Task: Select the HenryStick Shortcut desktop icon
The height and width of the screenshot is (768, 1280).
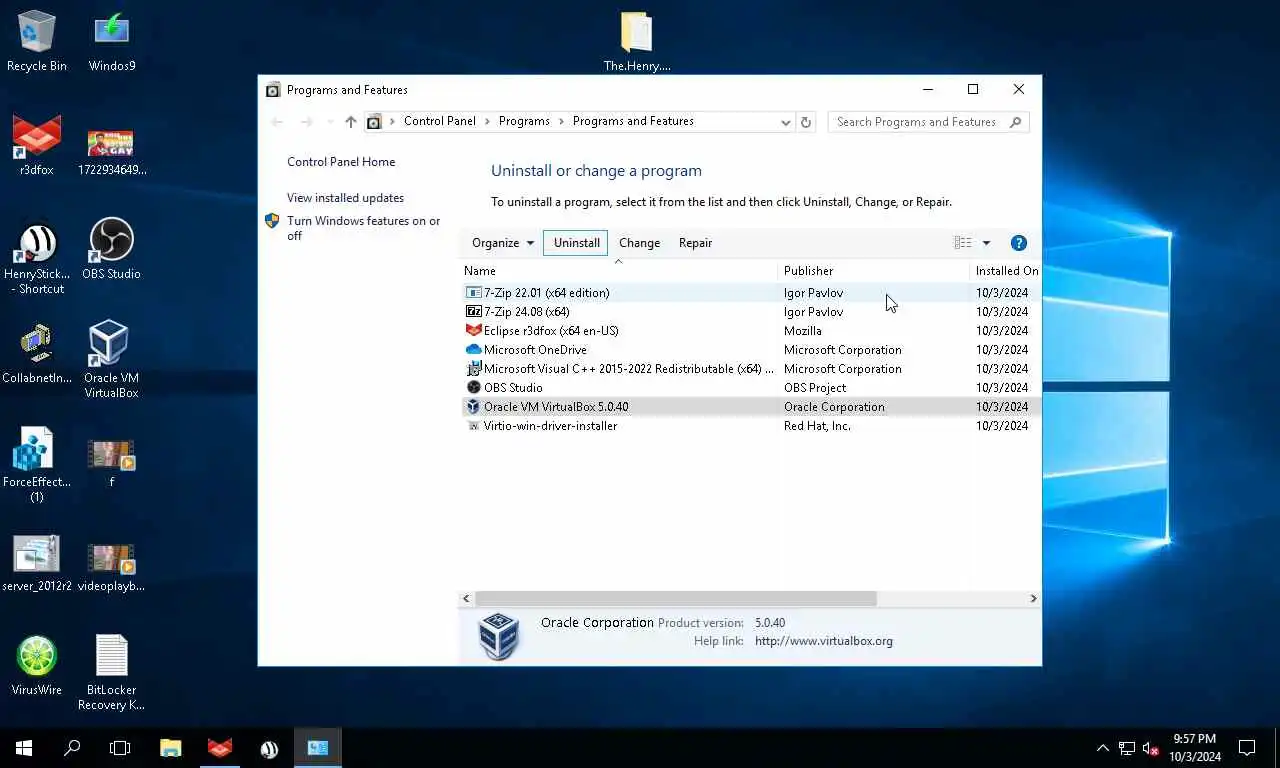Action: pos(37,257)
